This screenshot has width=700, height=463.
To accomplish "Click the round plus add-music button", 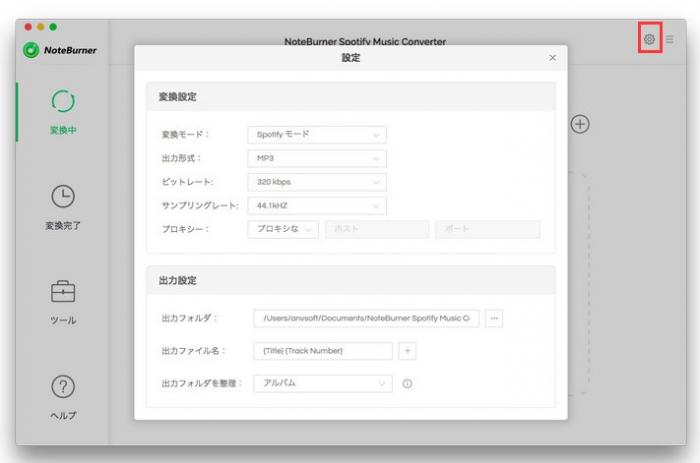I will coord(580,124).
